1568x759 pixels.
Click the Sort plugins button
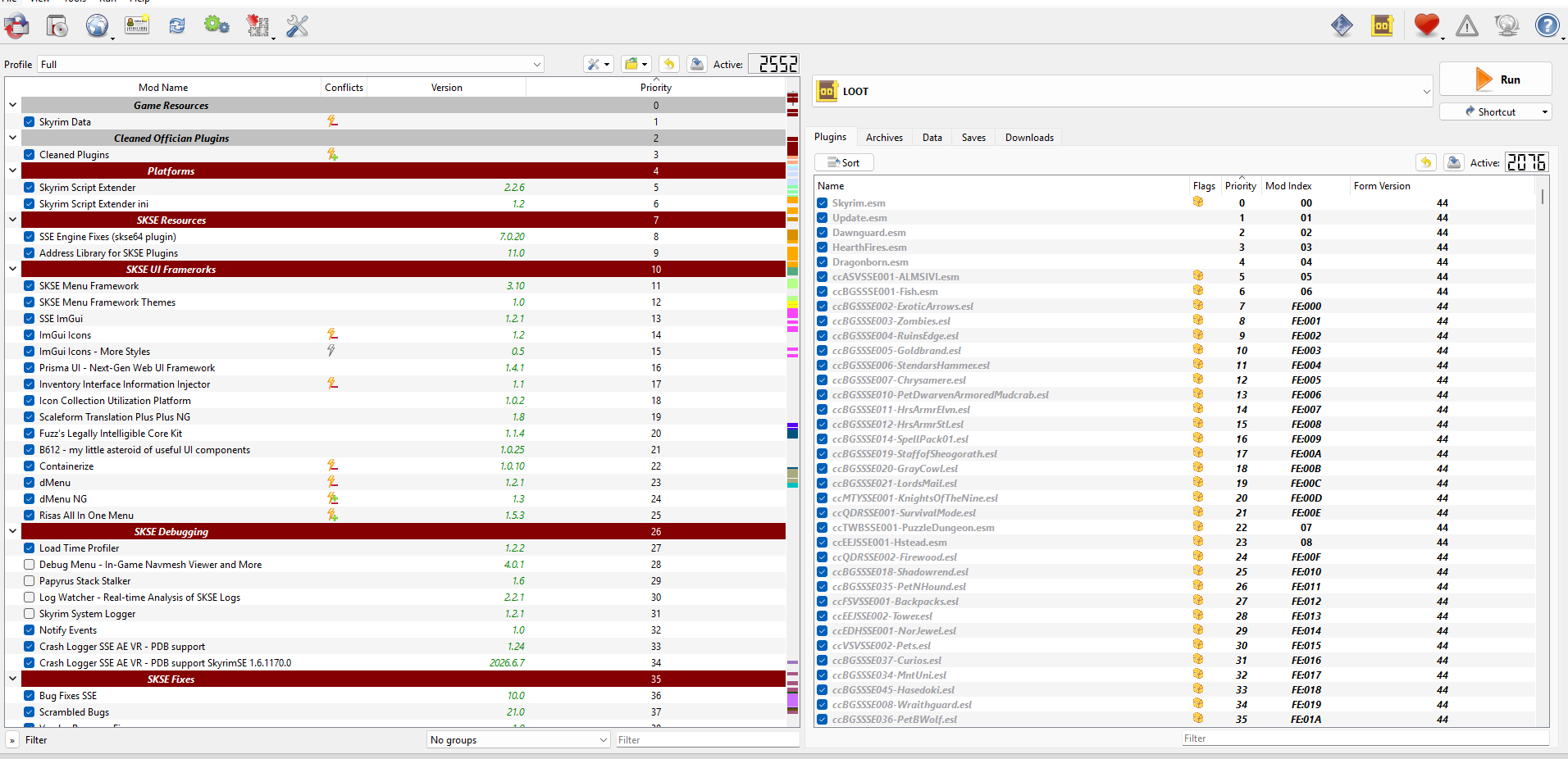click(x=844, y=162)
